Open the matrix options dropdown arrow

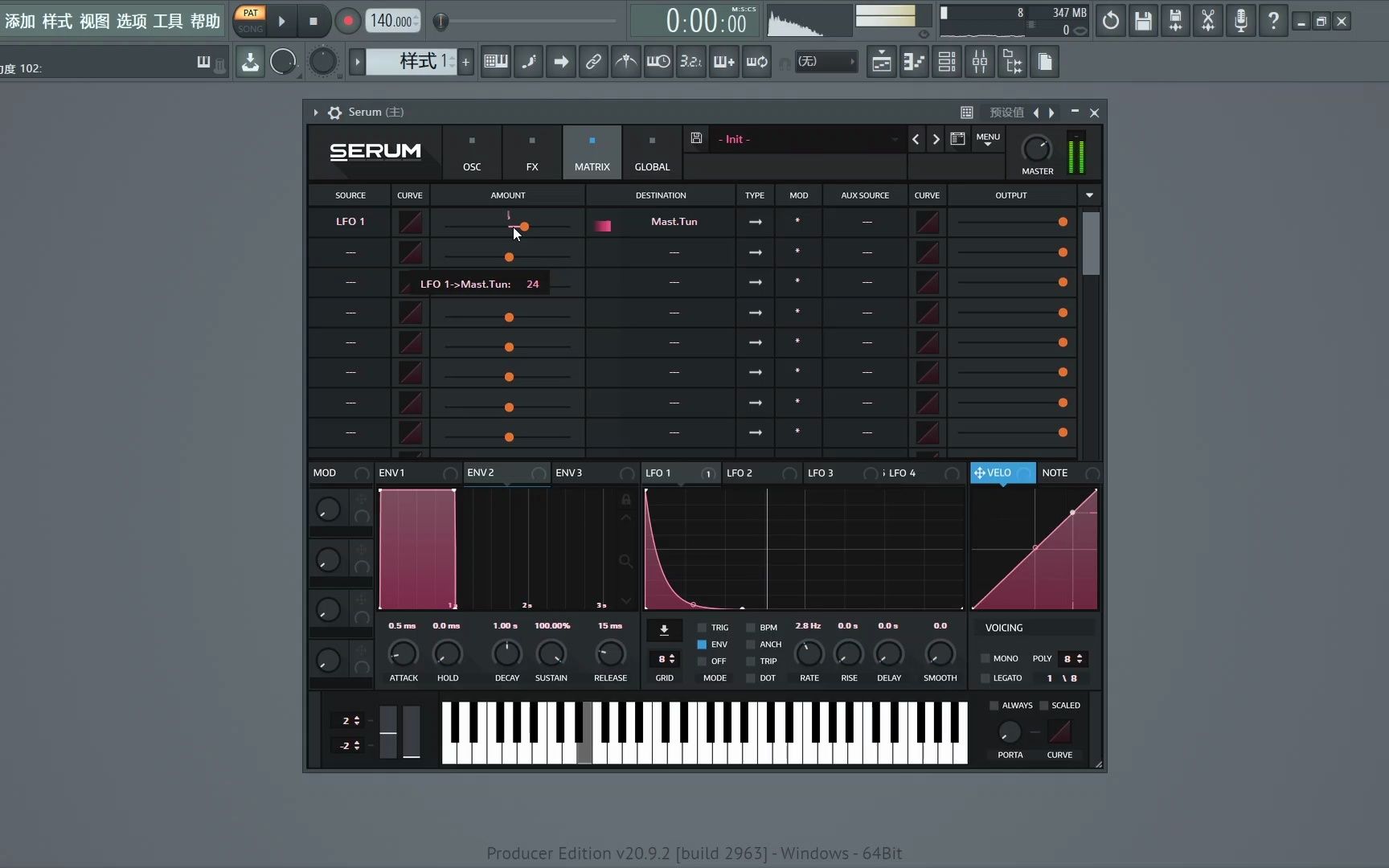(1089, 195)
